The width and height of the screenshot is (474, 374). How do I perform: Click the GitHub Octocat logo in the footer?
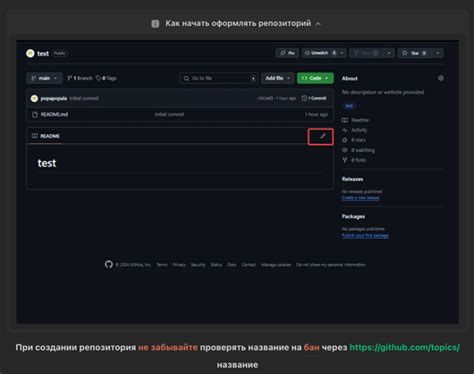pyautogui.click(x=109, y=265)
